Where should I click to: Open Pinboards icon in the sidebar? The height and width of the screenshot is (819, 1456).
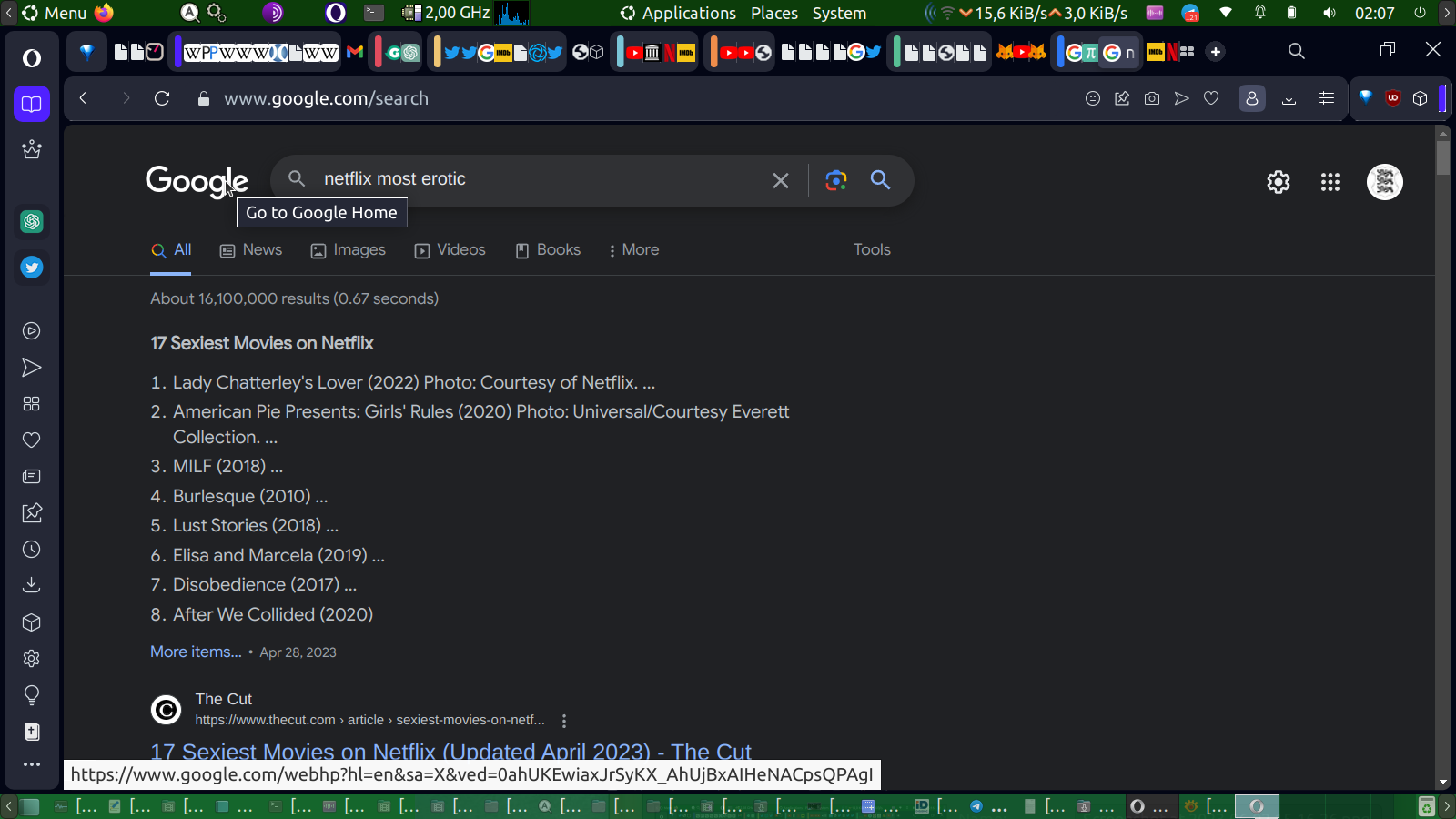coord(32,513)
